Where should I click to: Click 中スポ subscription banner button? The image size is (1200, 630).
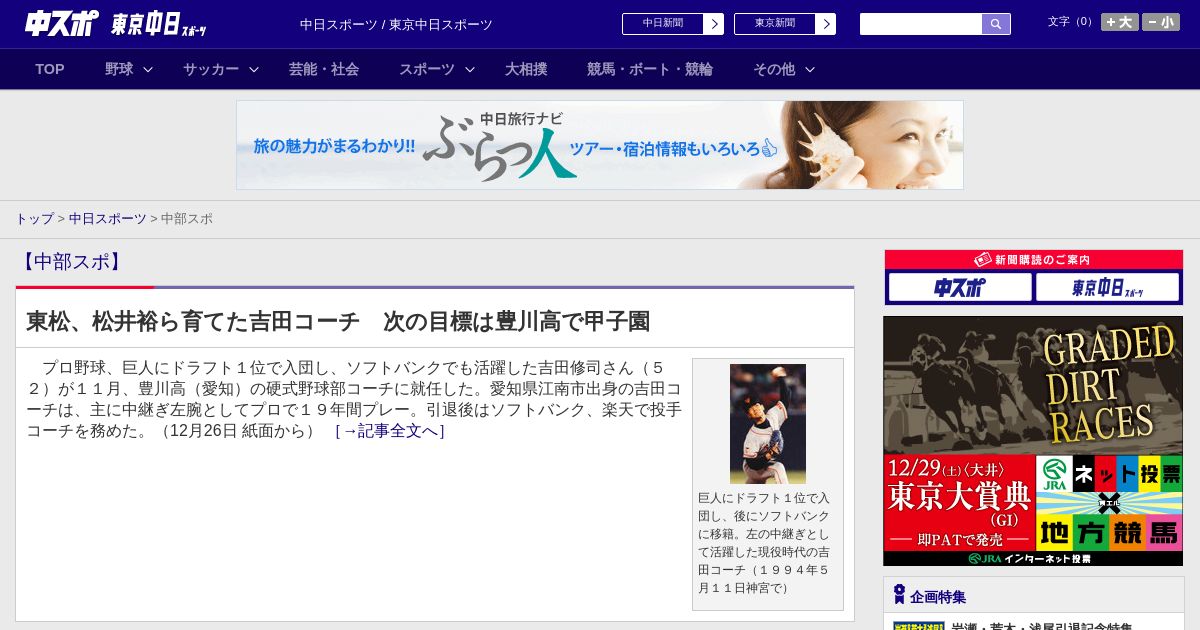coord(960,288)
